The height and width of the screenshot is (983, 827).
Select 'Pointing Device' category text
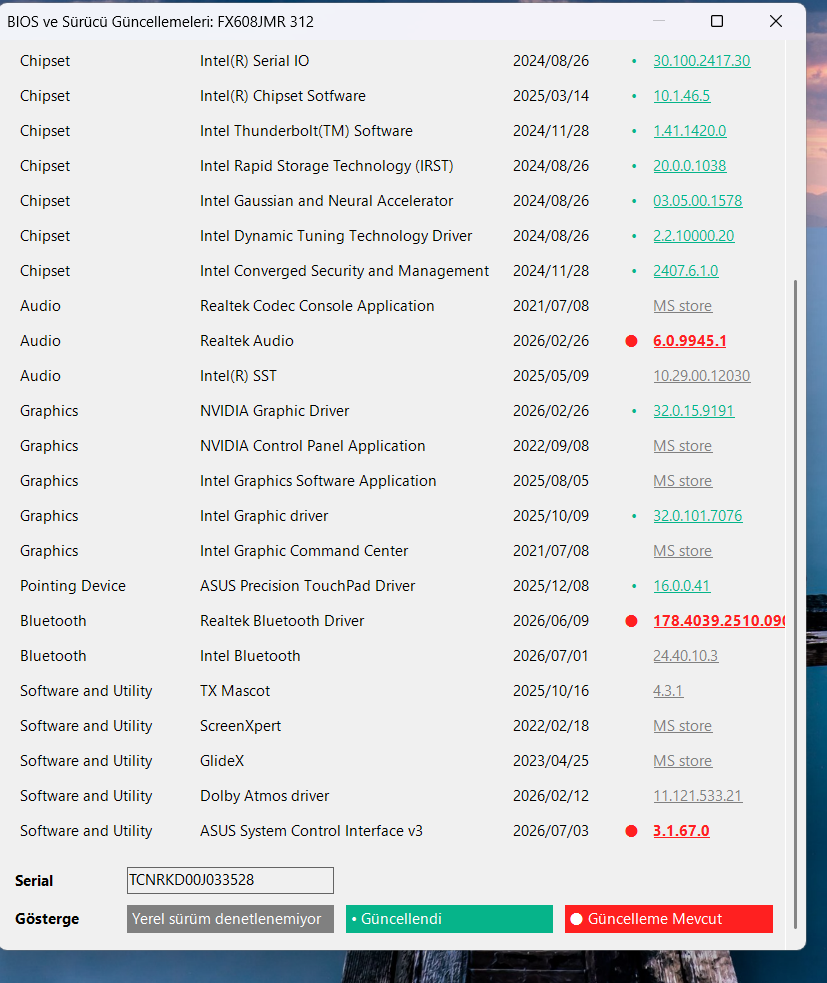click(x=73, y=586)
